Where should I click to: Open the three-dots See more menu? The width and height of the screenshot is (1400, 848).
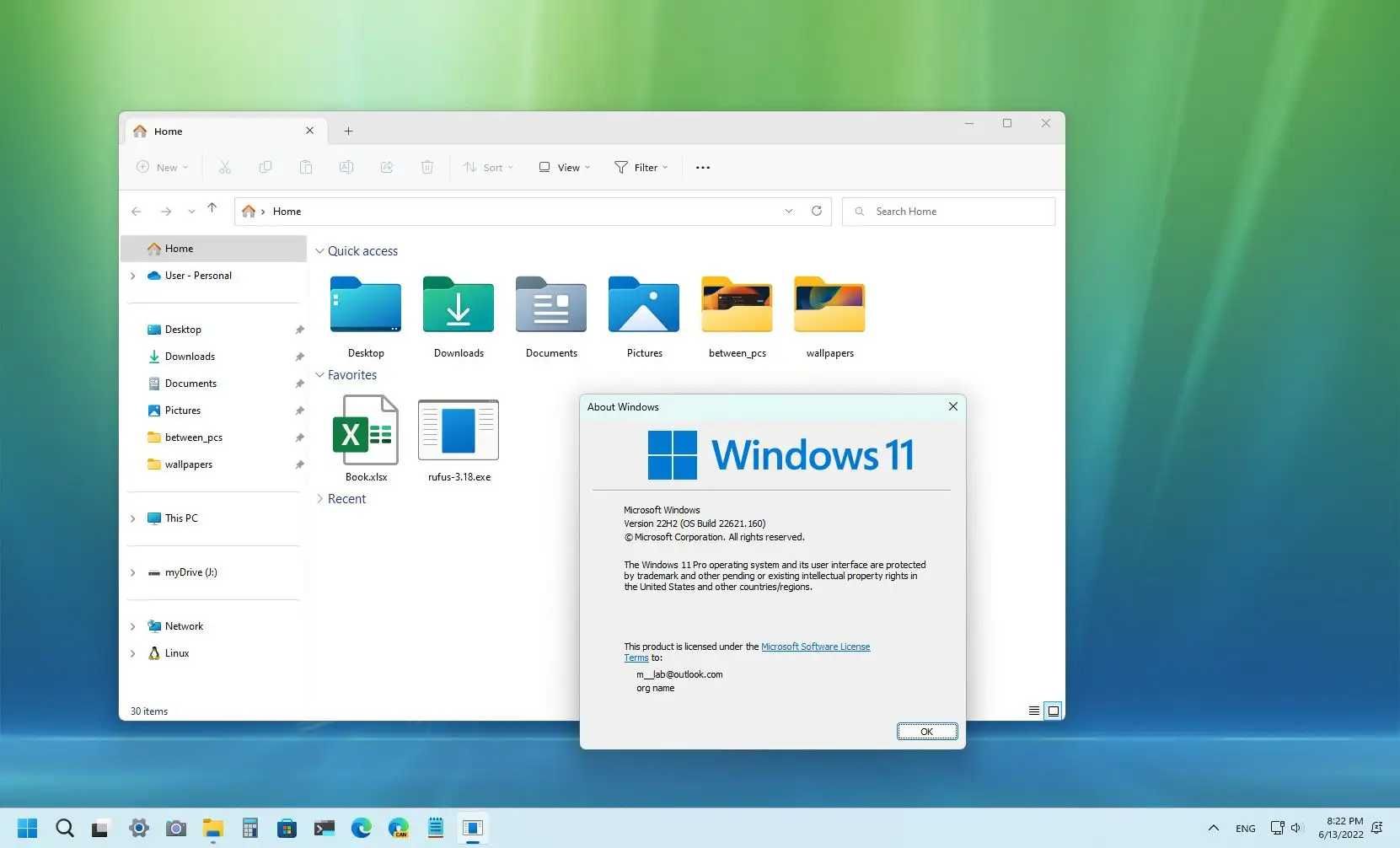[703, 167]
